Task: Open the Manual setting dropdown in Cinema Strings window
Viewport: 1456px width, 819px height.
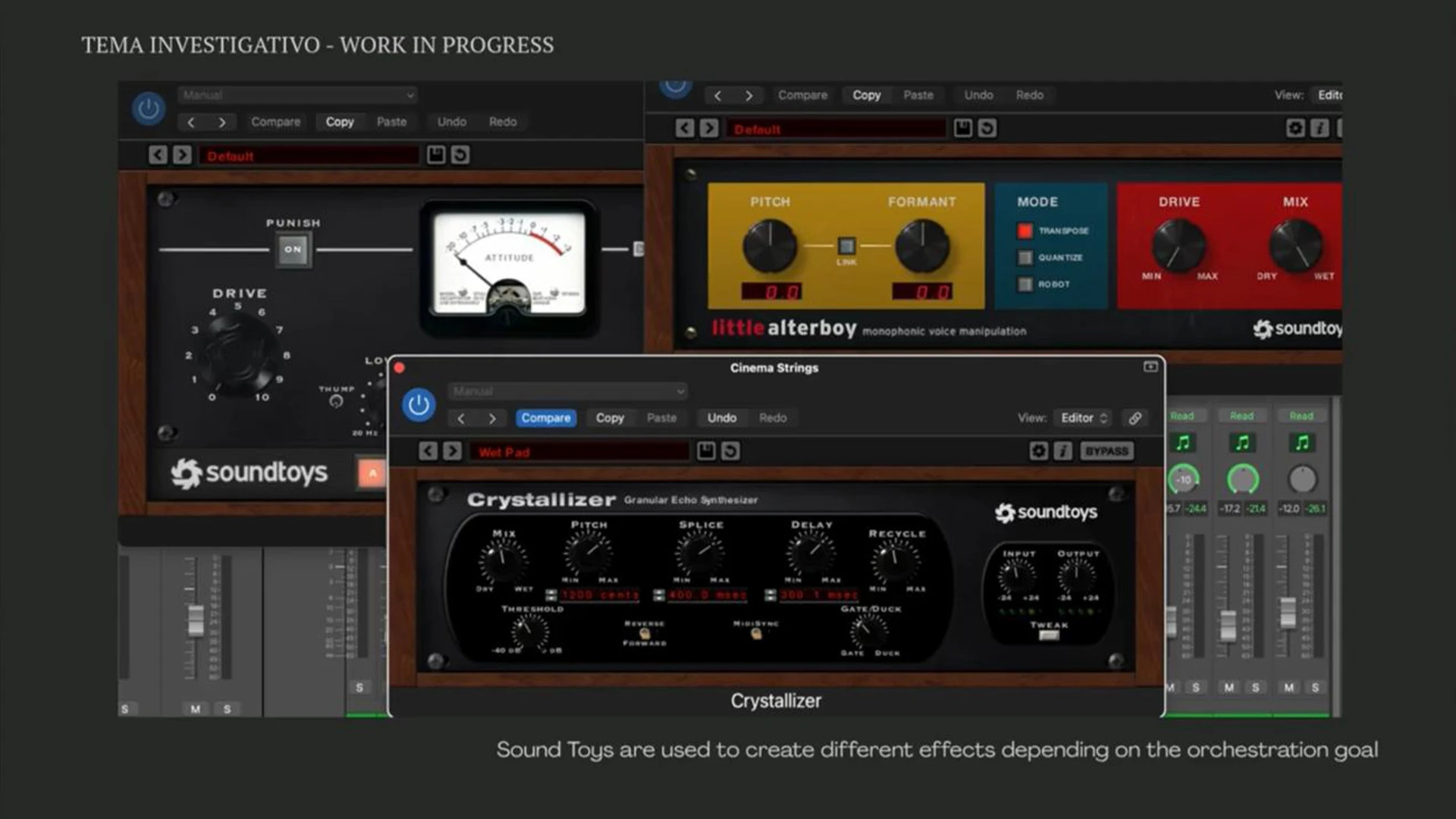Action: (x=567, y=391)
